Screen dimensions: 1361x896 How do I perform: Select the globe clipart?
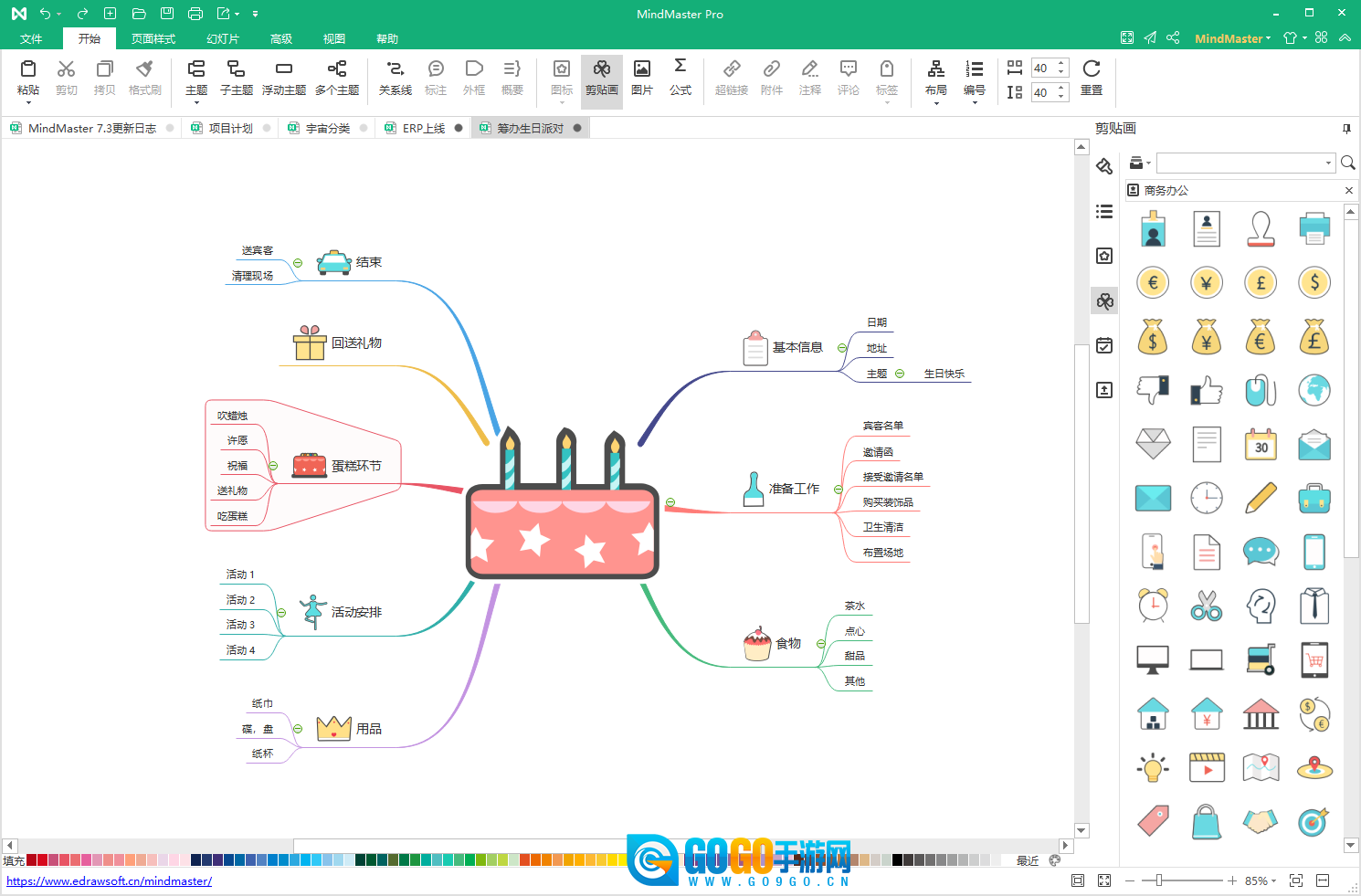1314,390
